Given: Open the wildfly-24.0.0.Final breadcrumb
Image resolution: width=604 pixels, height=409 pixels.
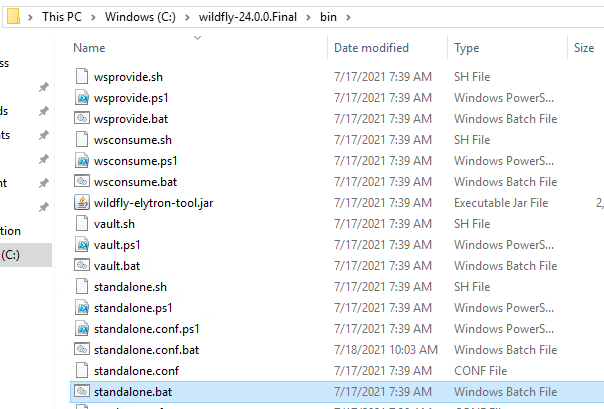Looking at the screenshot, I should point(248,17).
